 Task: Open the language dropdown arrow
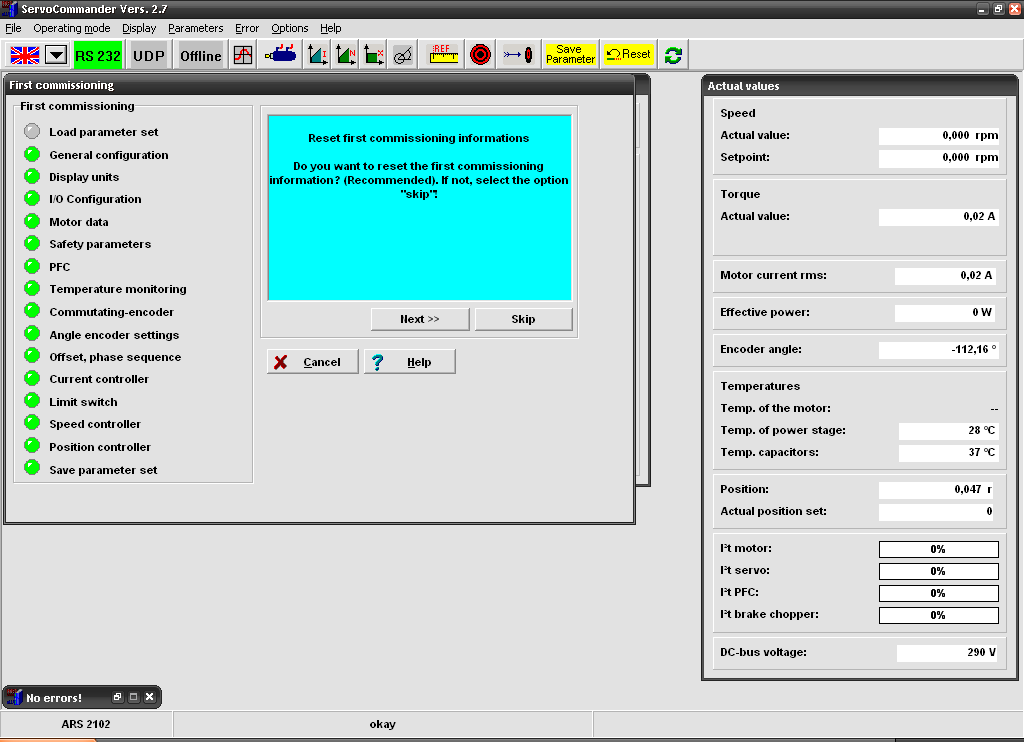(56, 56)
